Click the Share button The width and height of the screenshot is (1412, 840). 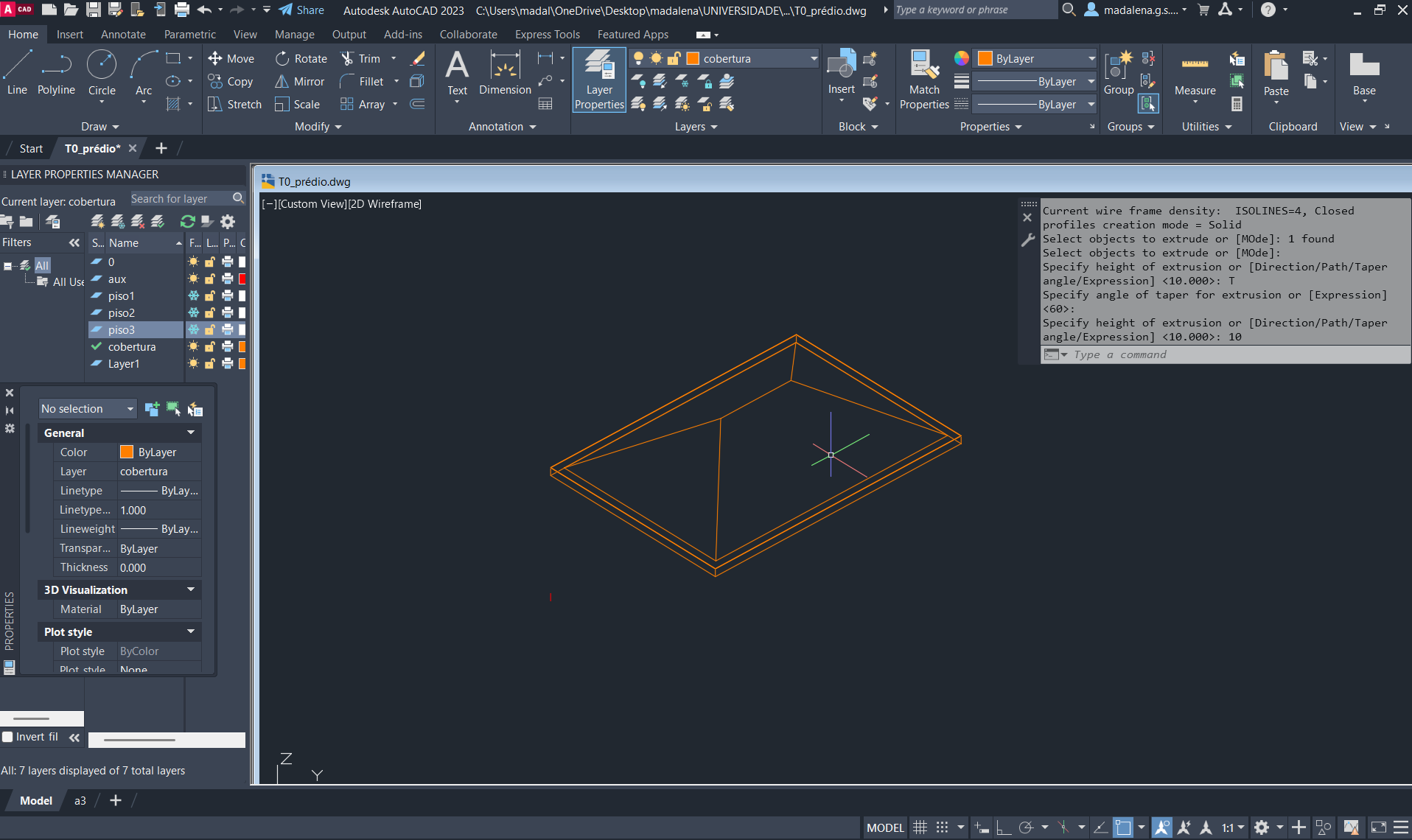pyautogui.click(x=301, y=10)
